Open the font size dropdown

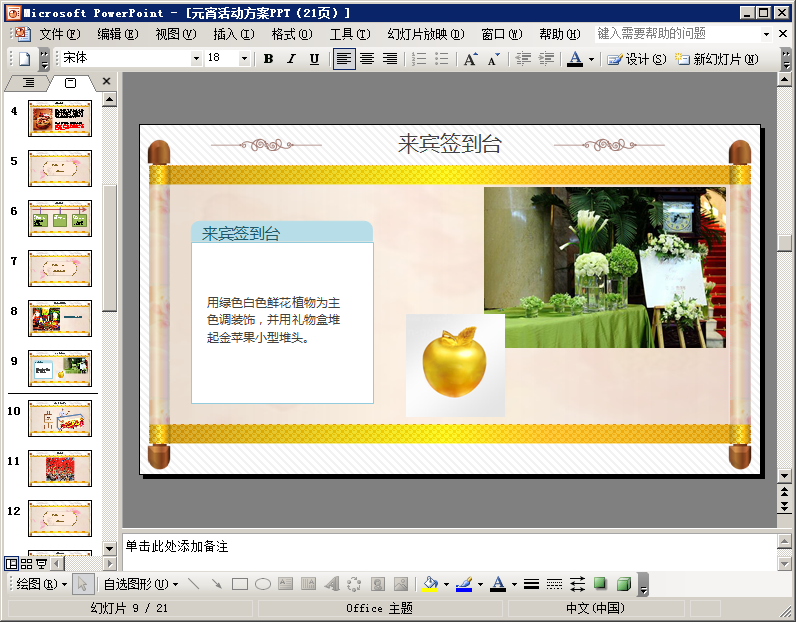[244, 59]
